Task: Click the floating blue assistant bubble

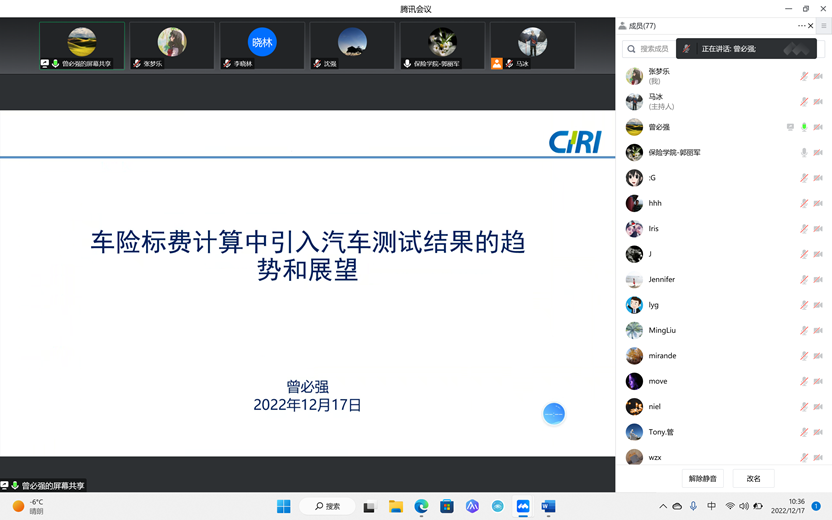Action: [x=554, y=413]
